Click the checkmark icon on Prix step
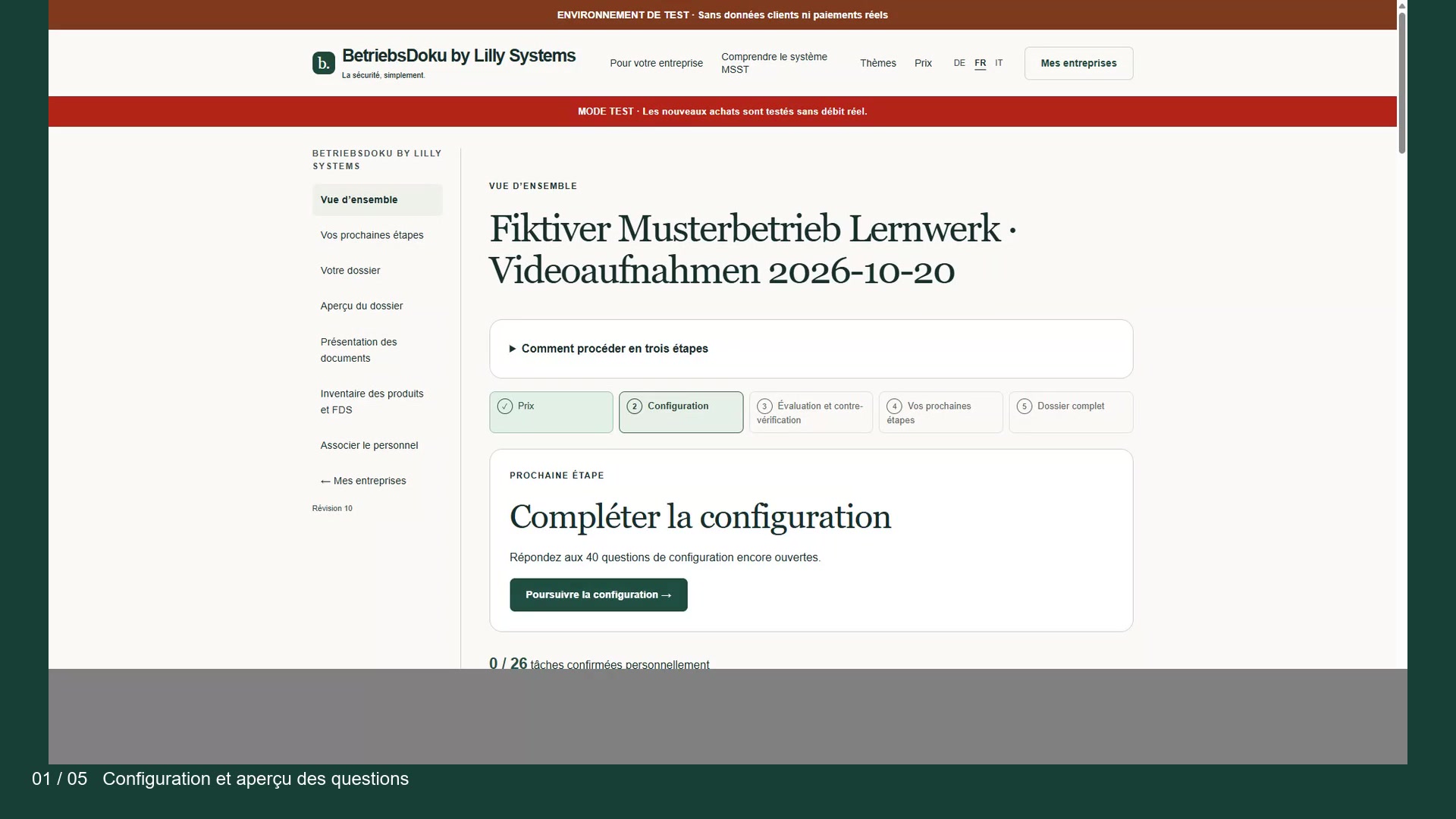1456x819 pixels. coord(505,406)
